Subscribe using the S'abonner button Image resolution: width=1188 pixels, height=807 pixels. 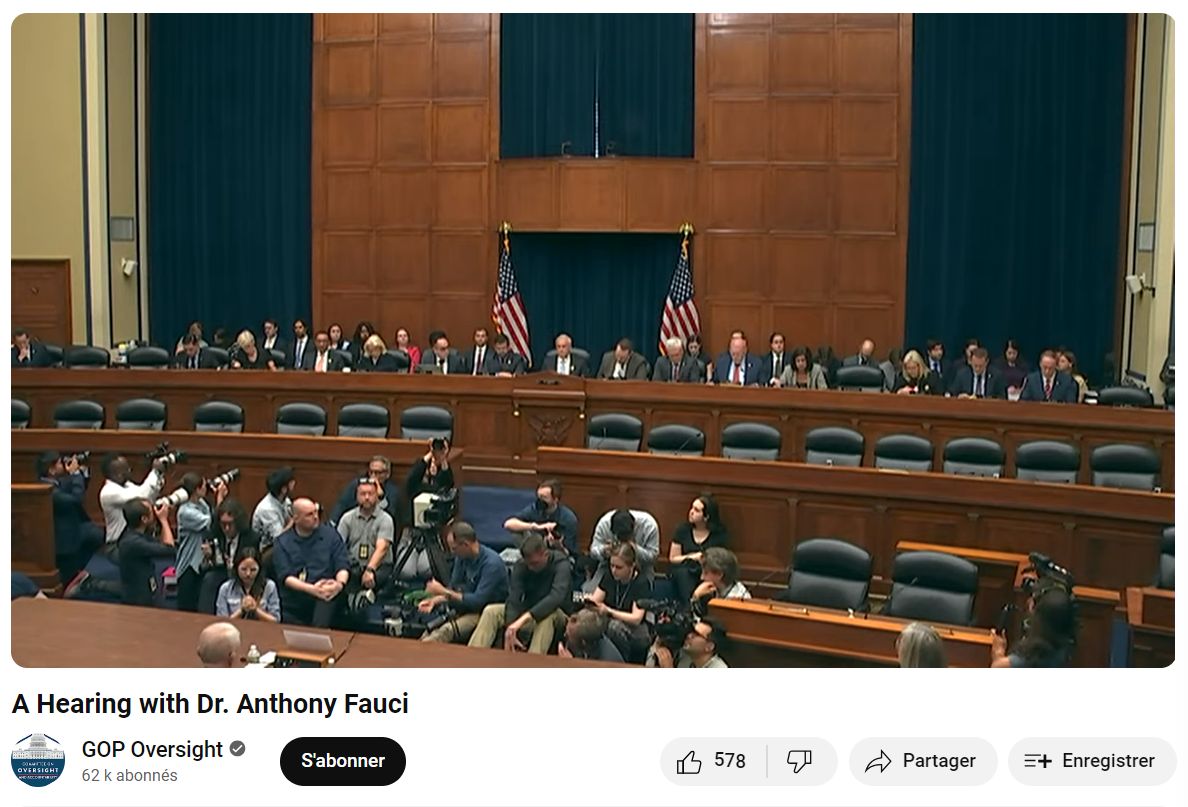[342, 761]
